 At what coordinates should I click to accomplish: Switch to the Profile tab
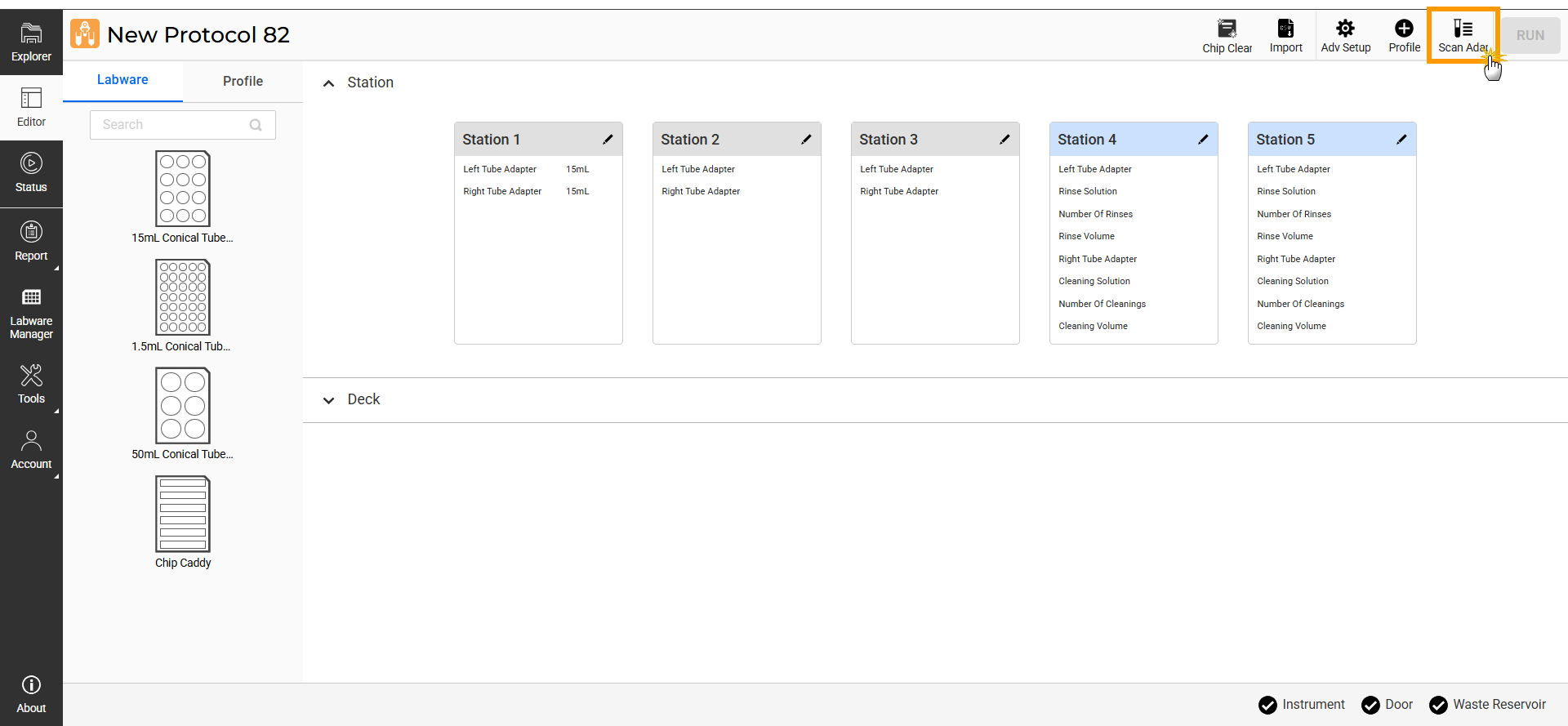tap(243, 81)
